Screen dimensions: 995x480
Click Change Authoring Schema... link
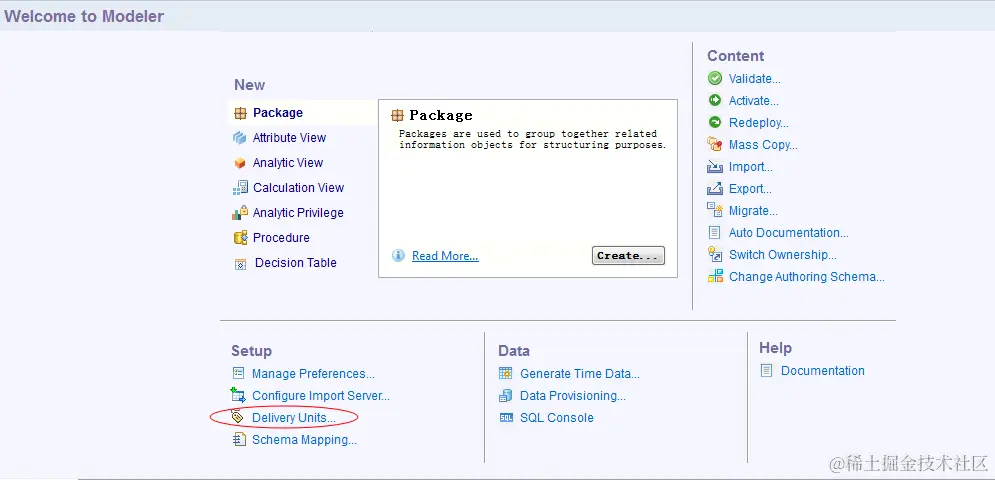tap(807, 277)
